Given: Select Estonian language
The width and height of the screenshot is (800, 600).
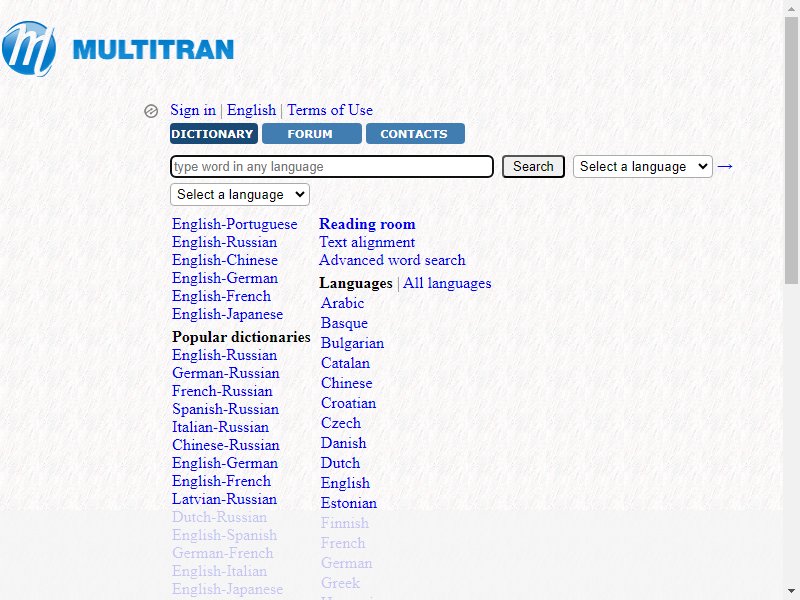Looking at the screenshot, I should [x=349, y=503].
